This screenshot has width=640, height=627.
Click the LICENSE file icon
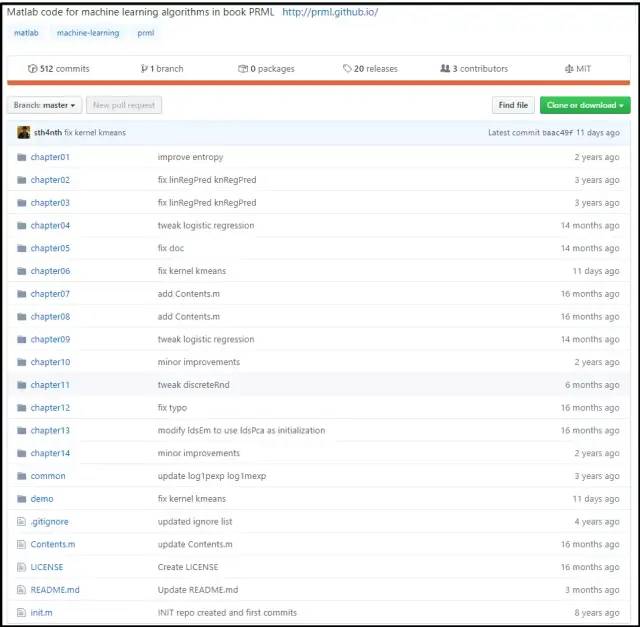[x=21, y=567]
